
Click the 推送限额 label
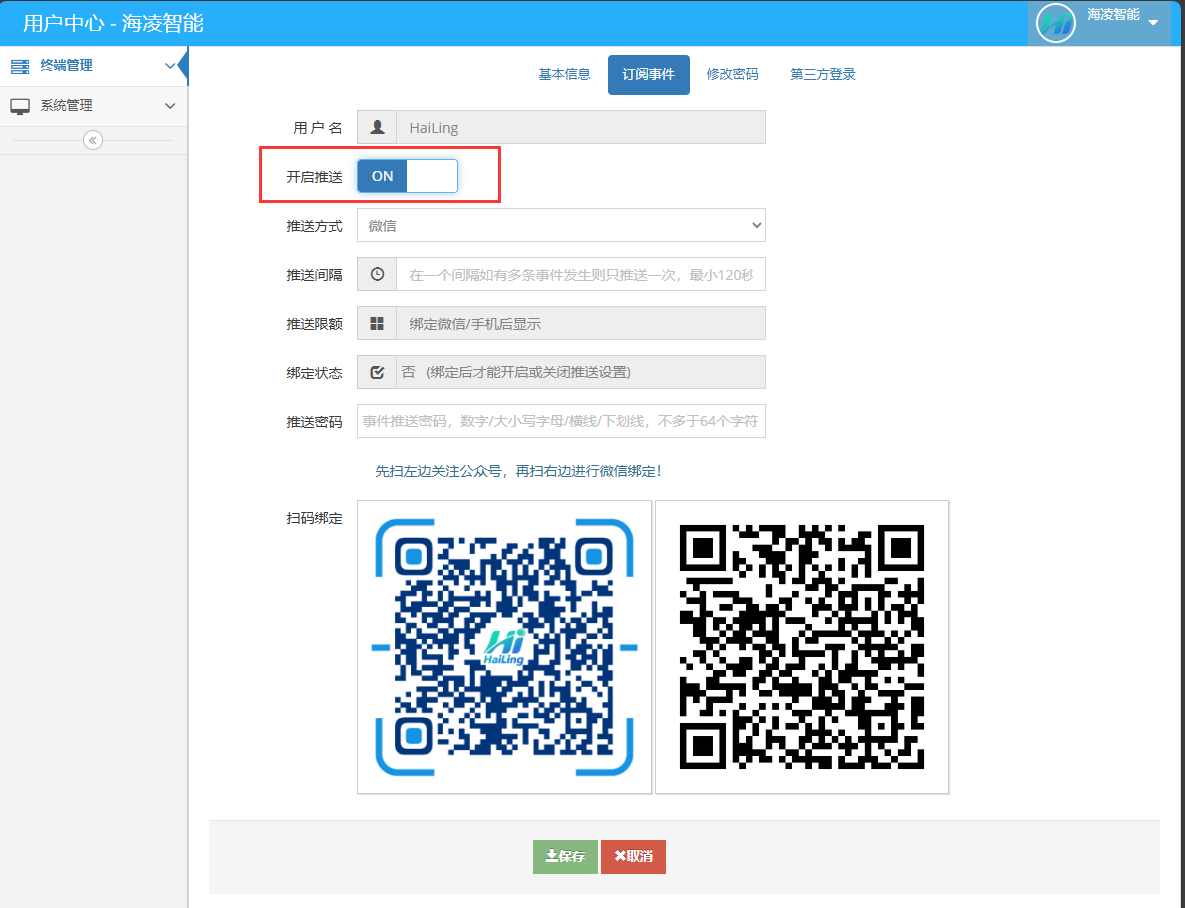click(314, 324)
